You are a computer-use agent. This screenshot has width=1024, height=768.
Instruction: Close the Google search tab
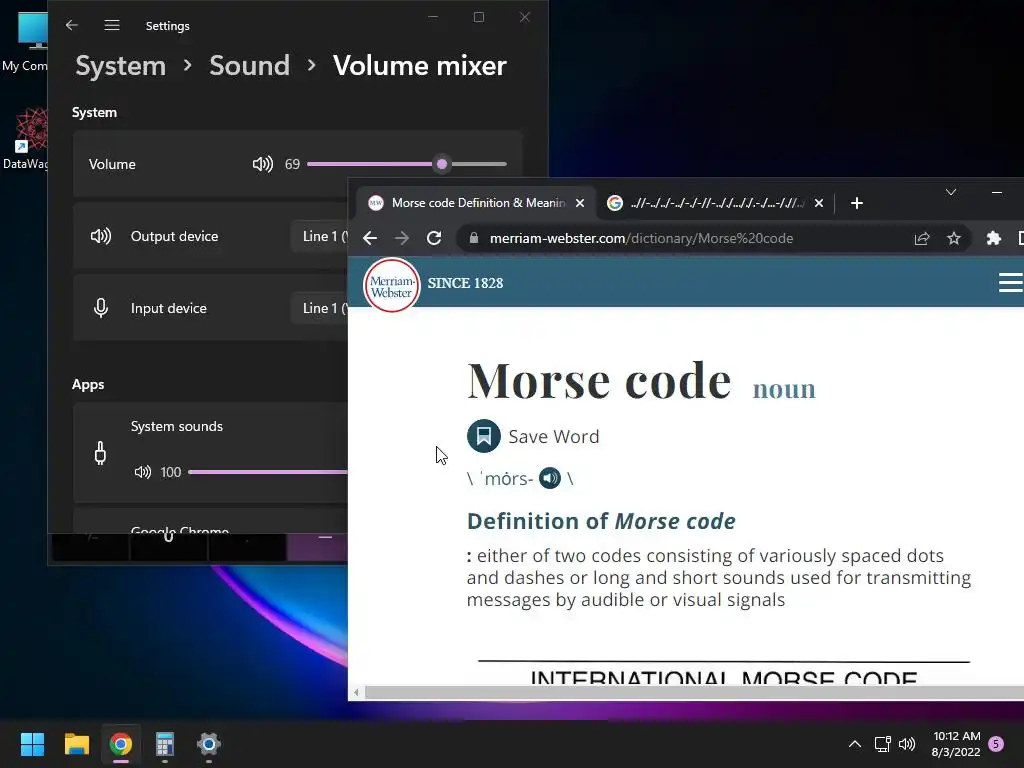[819, 203]
